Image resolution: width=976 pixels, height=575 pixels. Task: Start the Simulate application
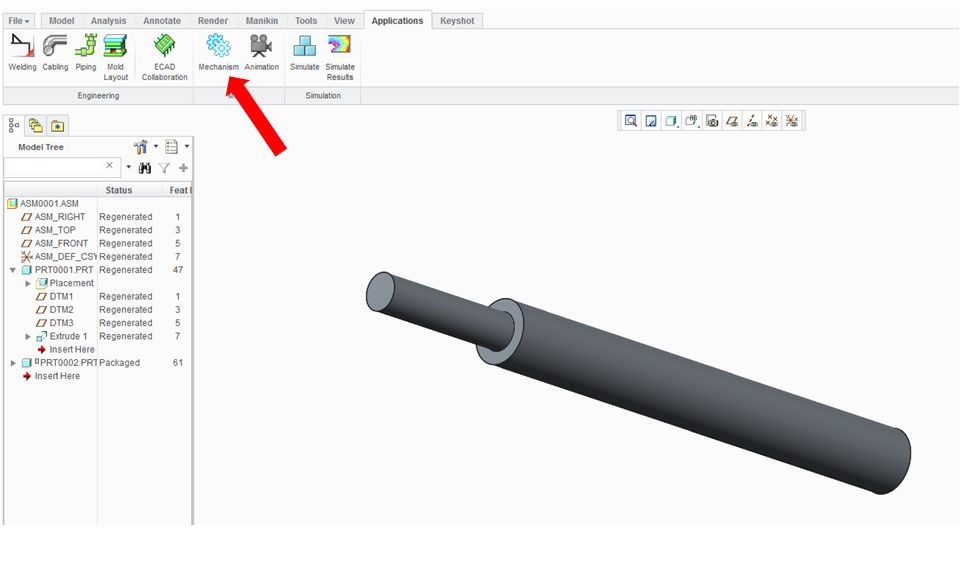tap(304, 53)
